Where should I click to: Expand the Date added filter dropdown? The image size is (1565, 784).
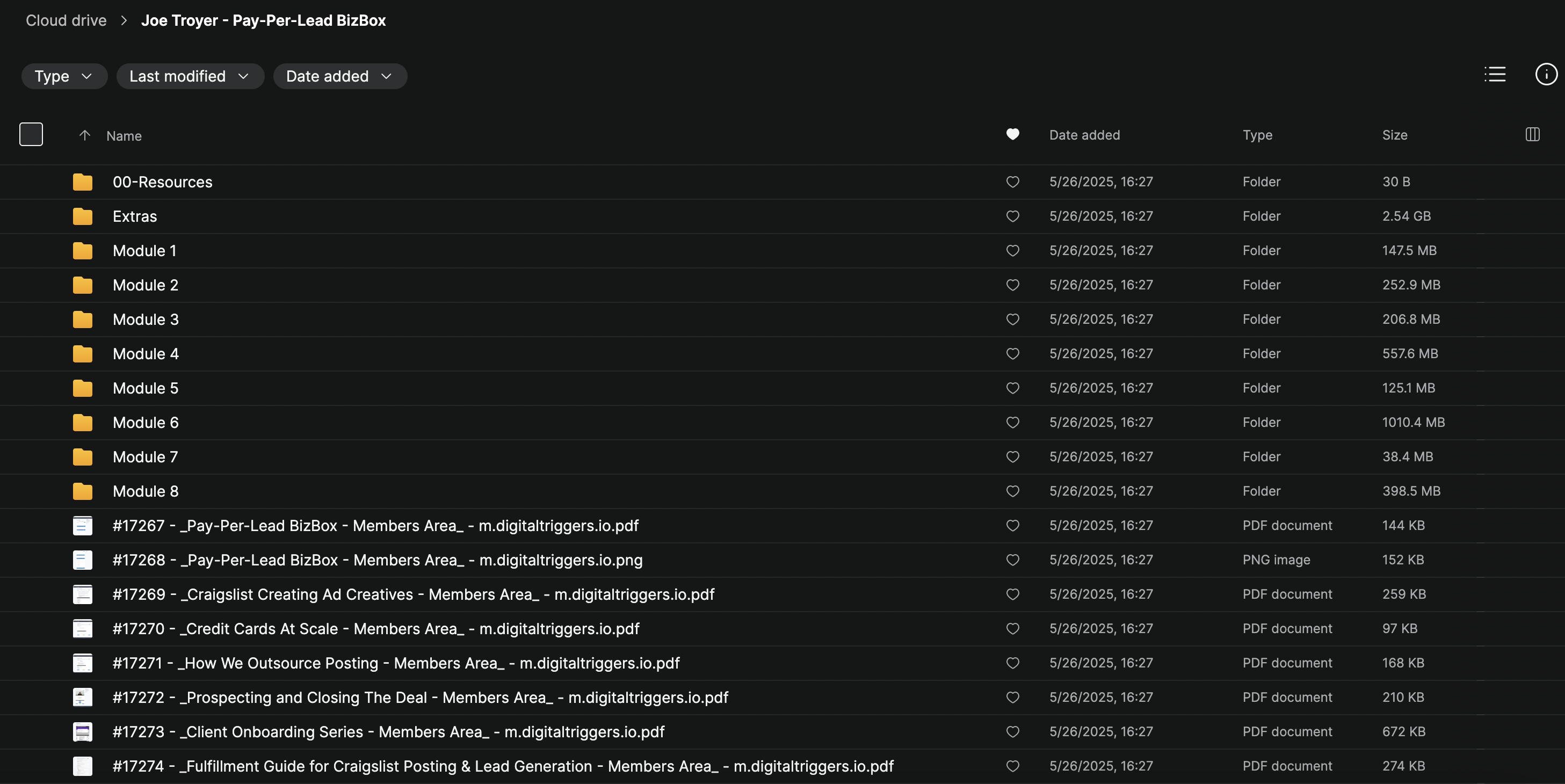pyautogui.click(x=339, y=76)
